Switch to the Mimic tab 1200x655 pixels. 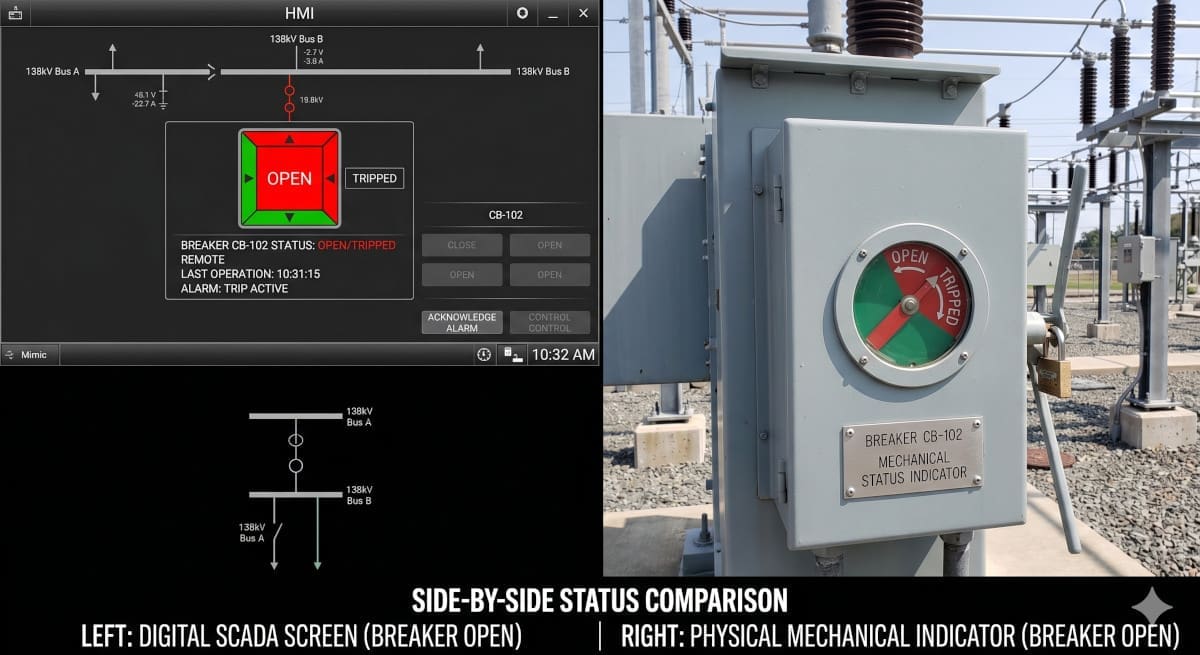[x=30, y=354]
